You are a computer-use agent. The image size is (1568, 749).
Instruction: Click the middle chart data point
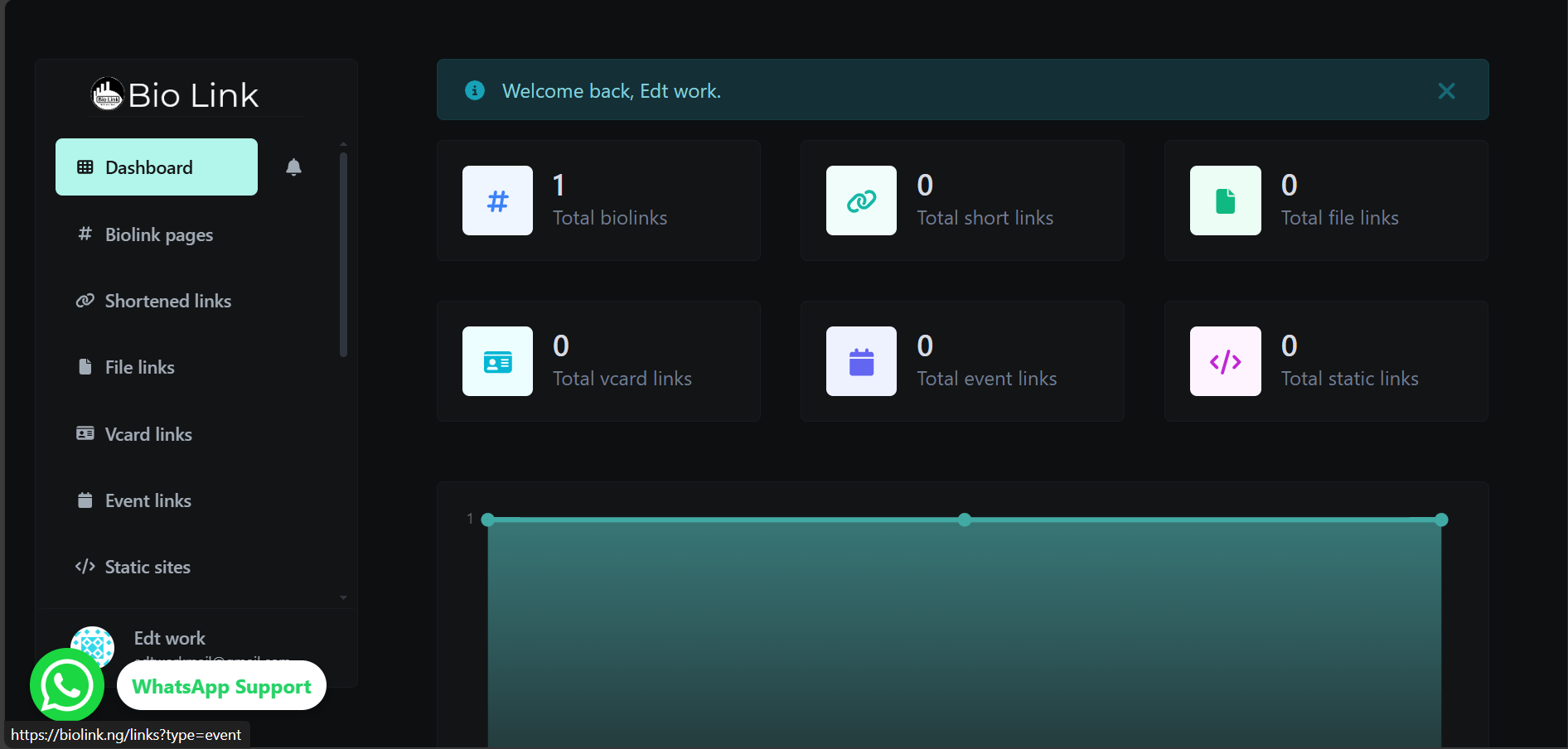[x=965, y=519]
